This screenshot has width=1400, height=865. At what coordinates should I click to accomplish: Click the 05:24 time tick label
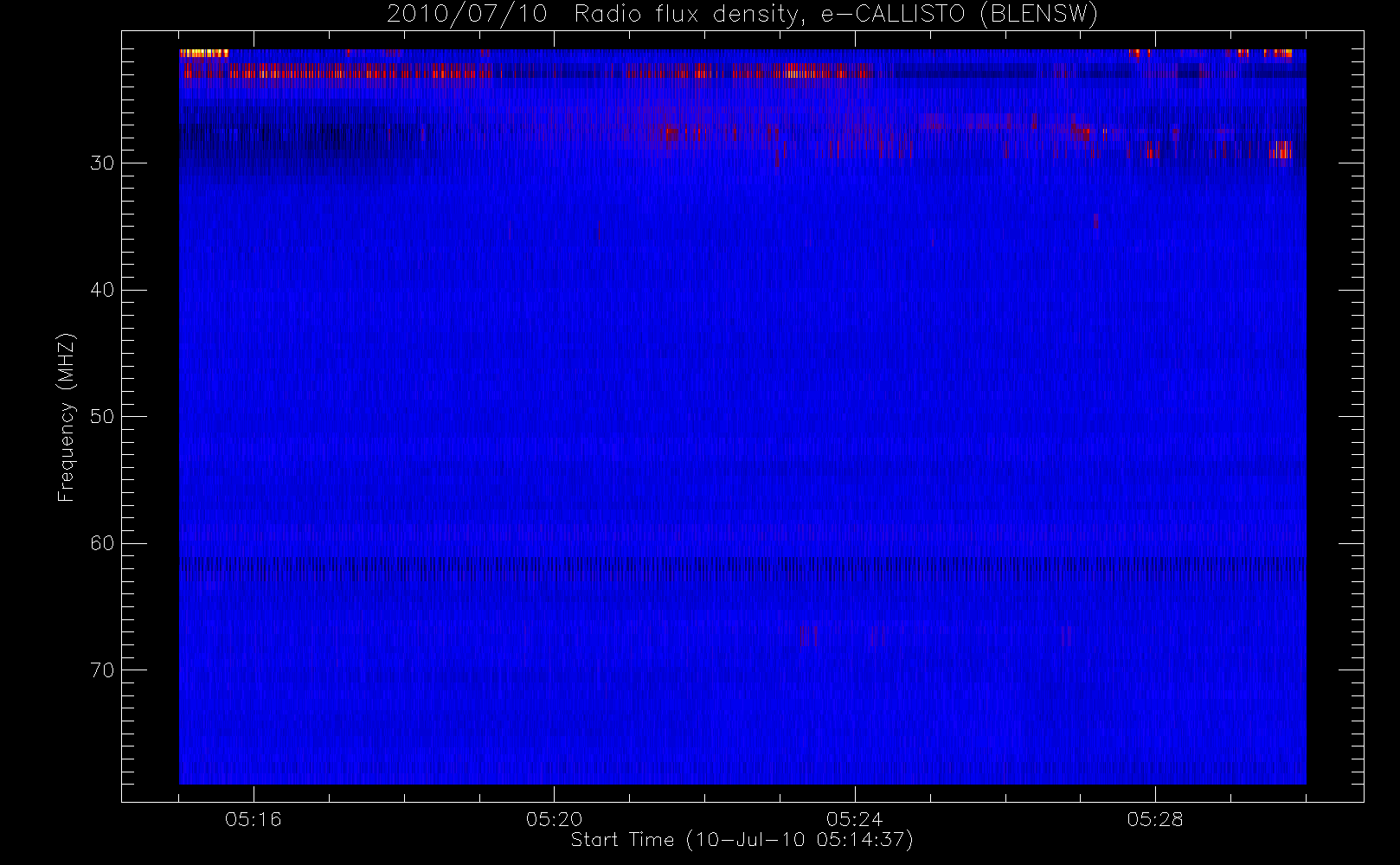[855, 819]
